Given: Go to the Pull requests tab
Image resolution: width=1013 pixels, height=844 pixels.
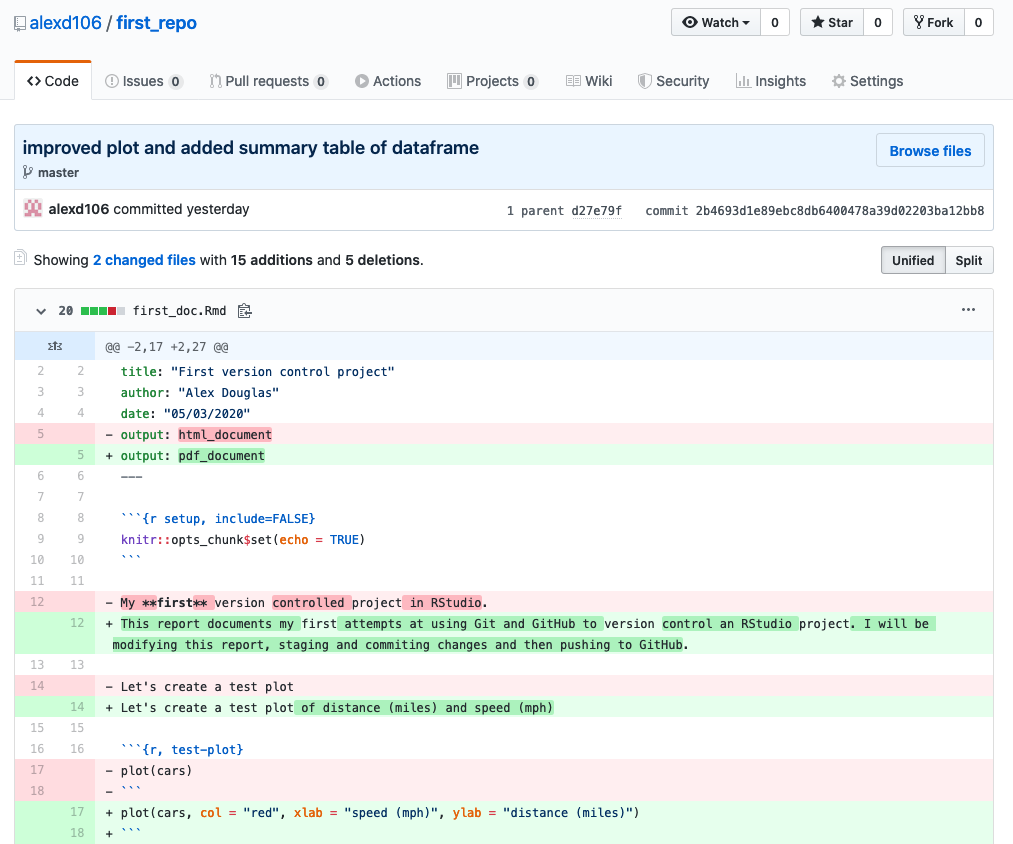Looking at the screenshot, I should (268, 81).
